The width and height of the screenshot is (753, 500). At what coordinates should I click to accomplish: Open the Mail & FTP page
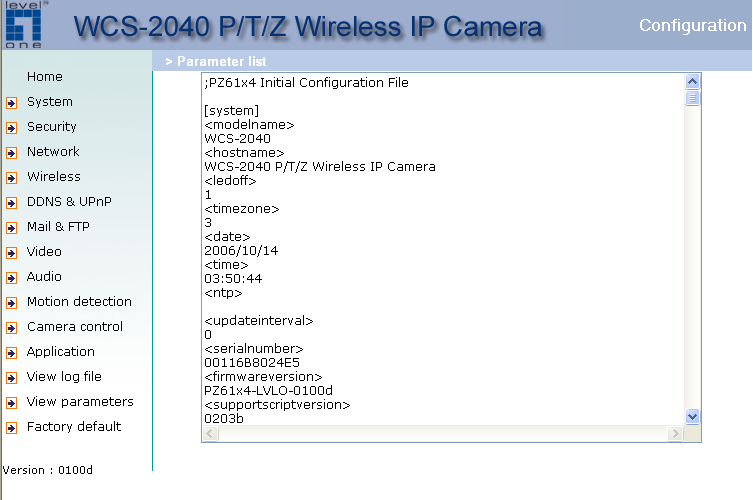click(x=58, y=227)
